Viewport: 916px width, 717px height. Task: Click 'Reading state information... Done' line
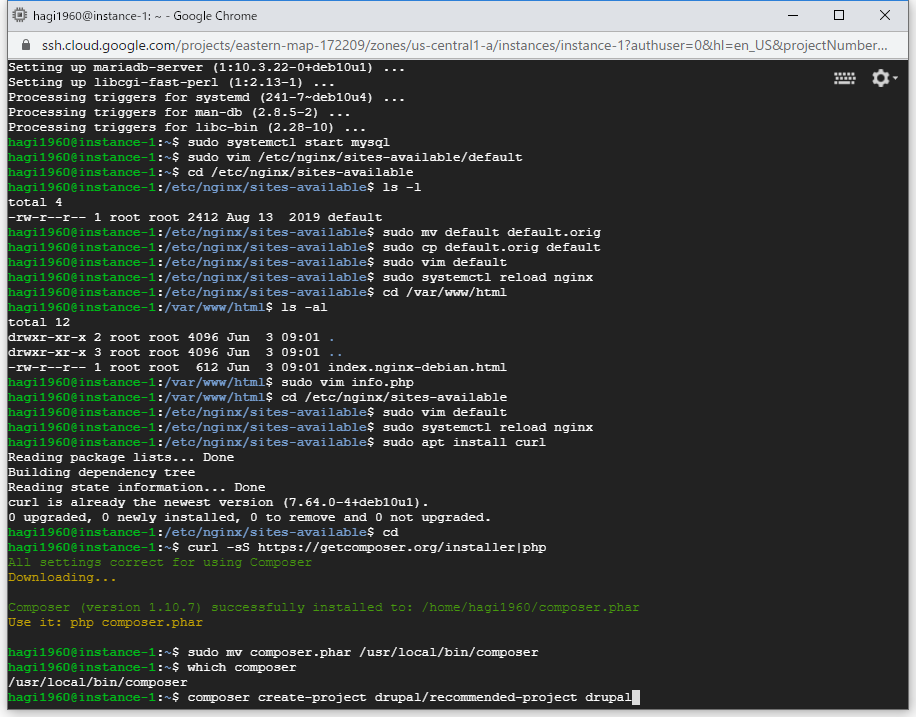point(136,487)
